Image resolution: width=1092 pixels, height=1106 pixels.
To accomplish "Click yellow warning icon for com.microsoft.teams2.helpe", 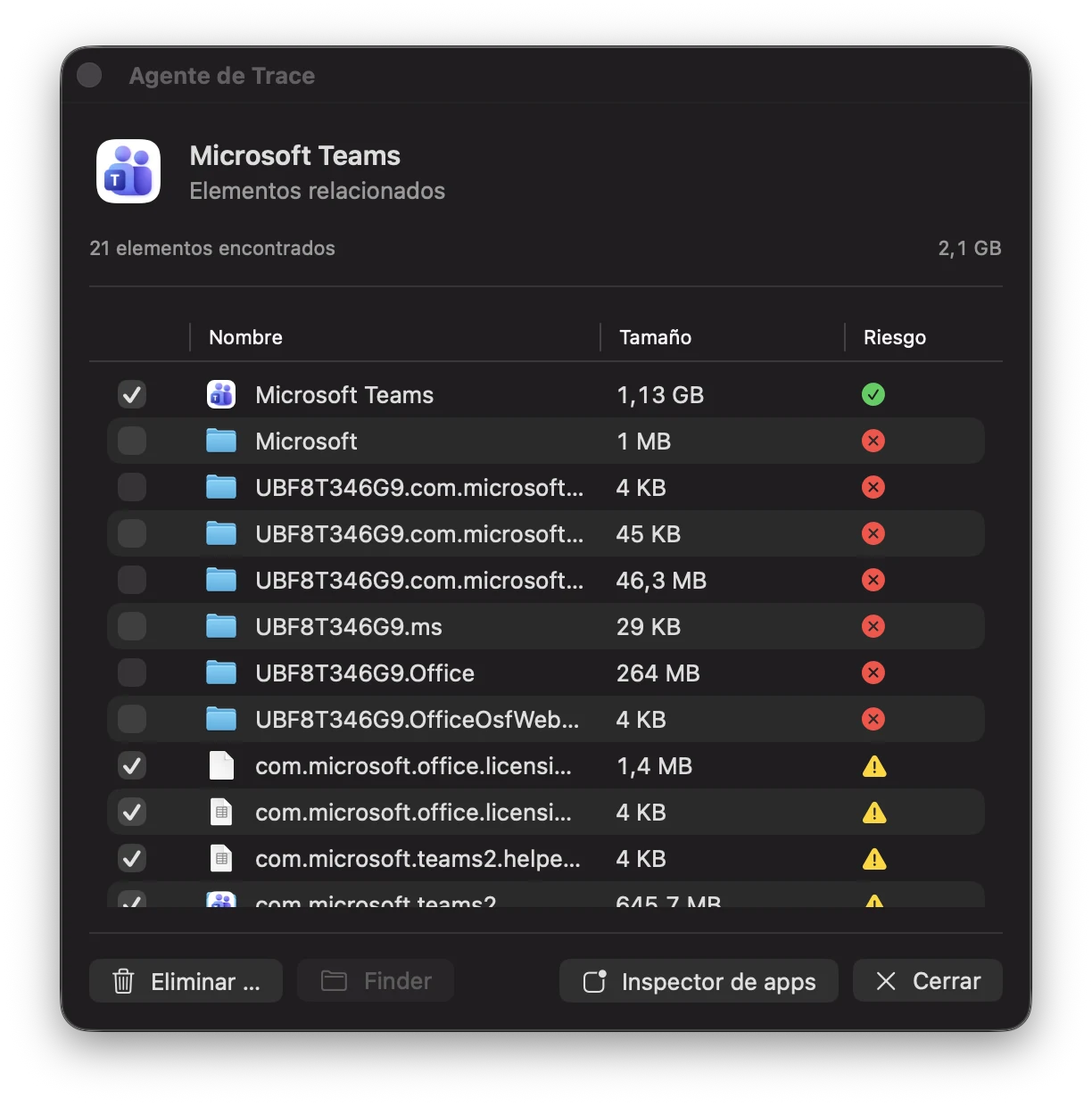I will 874,859.
